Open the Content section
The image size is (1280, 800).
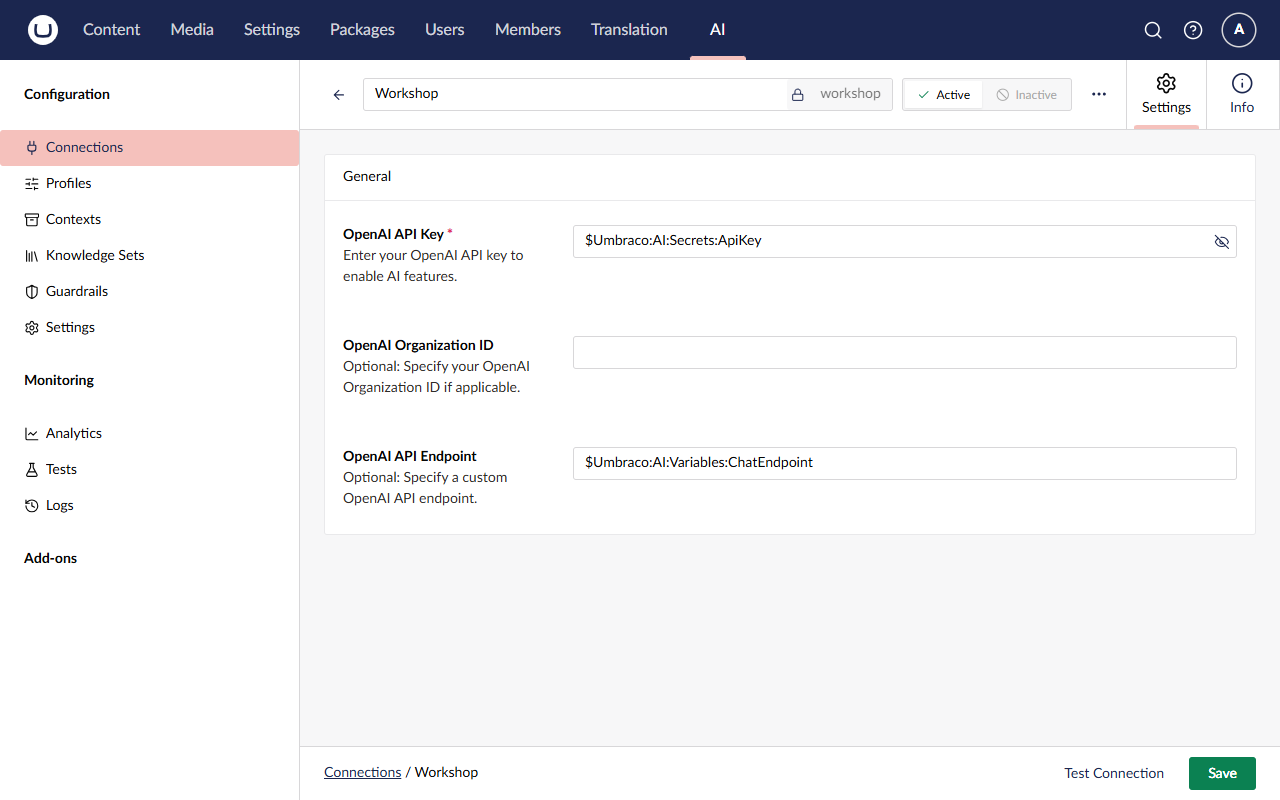coord(111,30)
